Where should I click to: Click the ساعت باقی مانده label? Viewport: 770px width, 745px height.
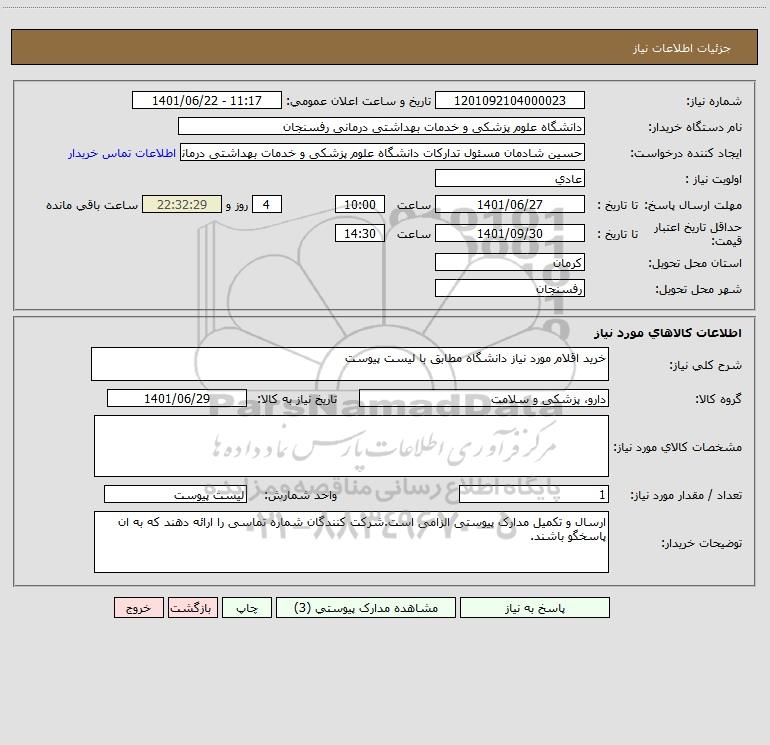click(x=92, y=205)
